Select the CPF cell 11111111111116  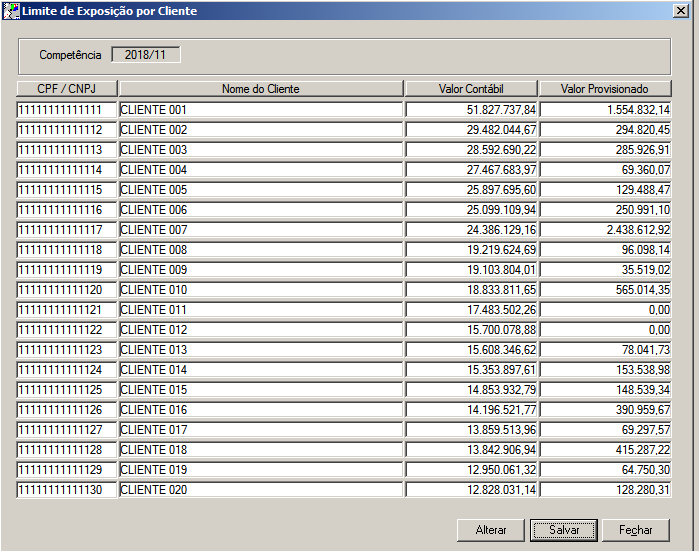67,210
